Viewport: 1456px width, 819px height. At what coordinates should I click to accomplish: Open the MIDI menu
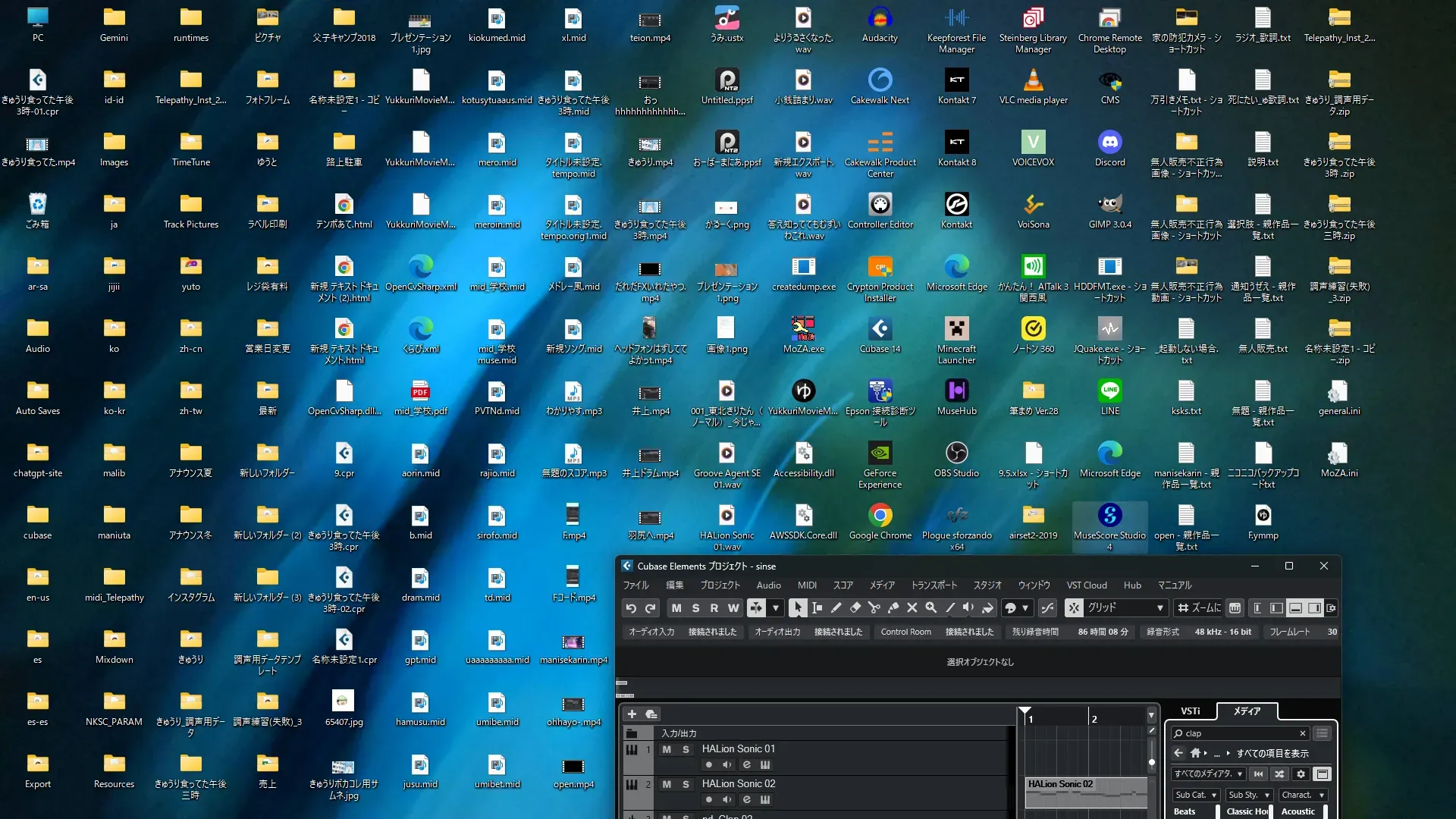tap(806, 585)
